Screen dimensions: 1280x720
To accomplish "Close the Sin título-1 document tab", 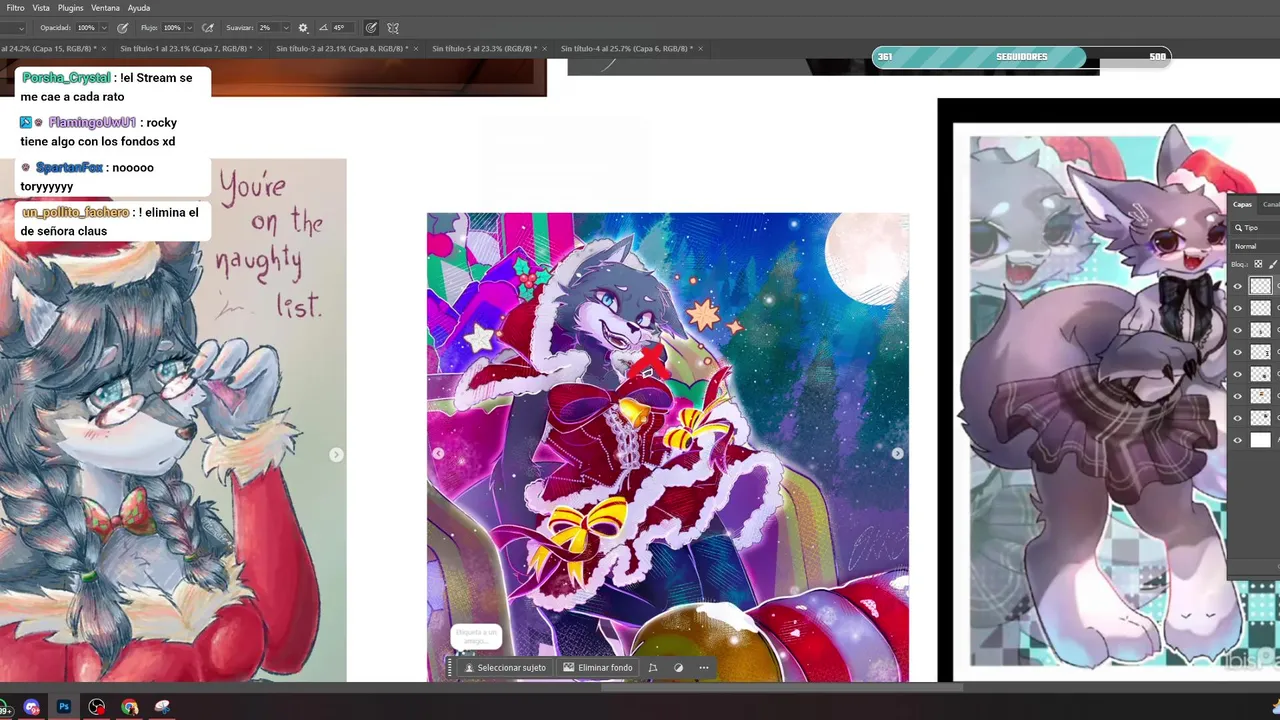I will [260, 48].
